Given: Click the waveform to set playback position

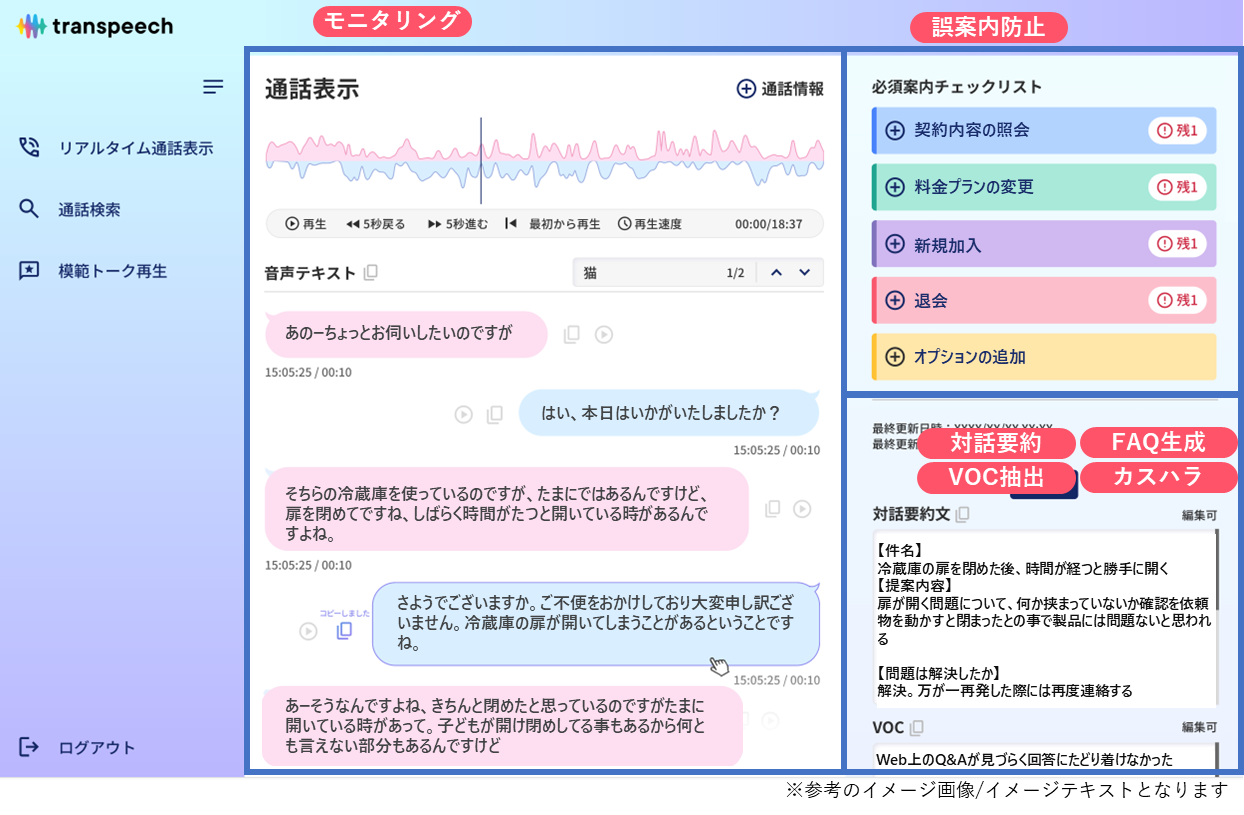Looking at the screenshot, I should coord(545,155).
